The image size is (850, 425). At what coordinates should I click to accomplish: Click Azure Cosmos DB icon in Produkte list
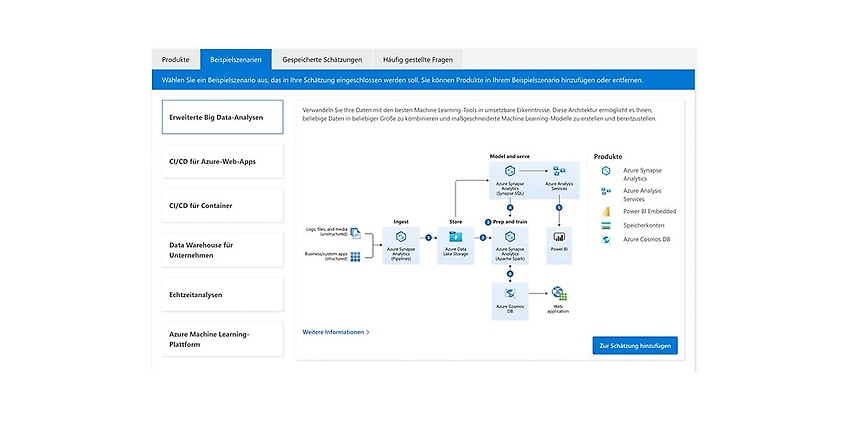(606, 239)
